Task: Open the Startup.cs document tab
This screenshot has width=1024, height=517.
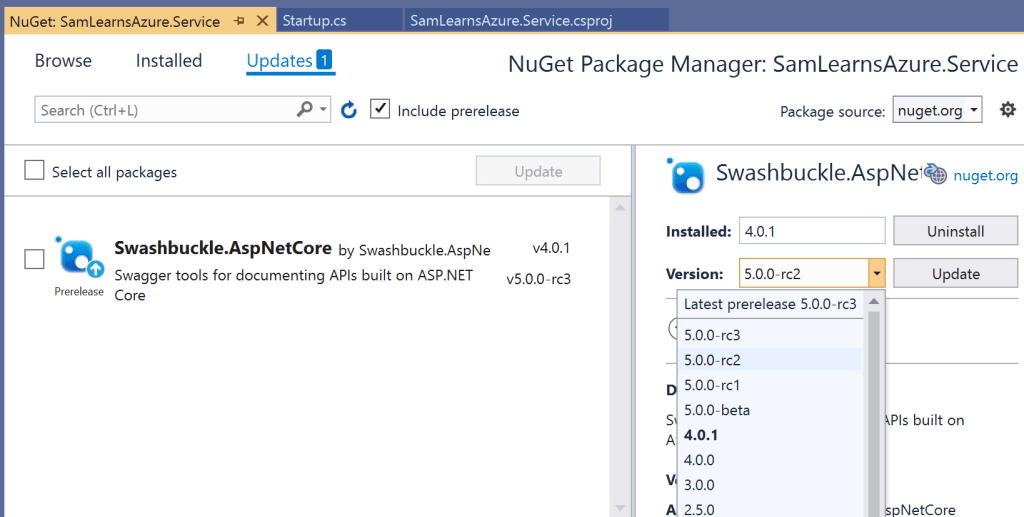Action: 315,21
